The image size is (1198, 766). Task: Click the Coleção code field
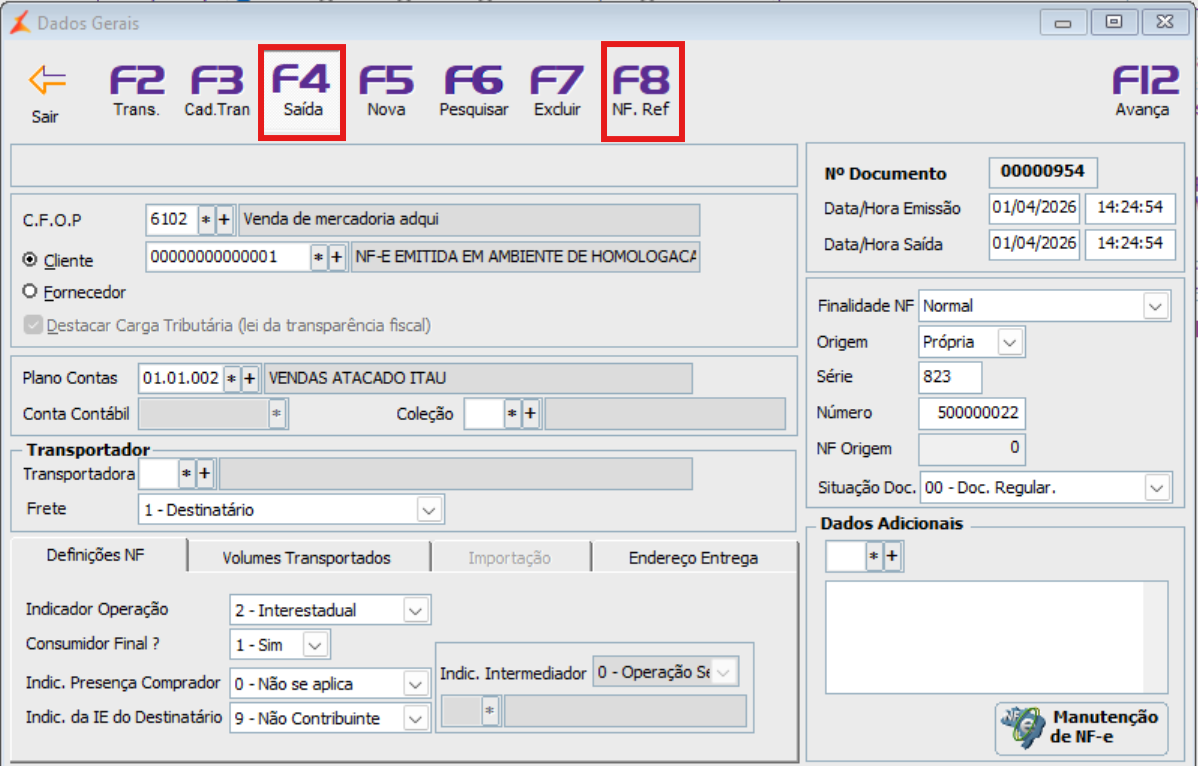(484, 414)
